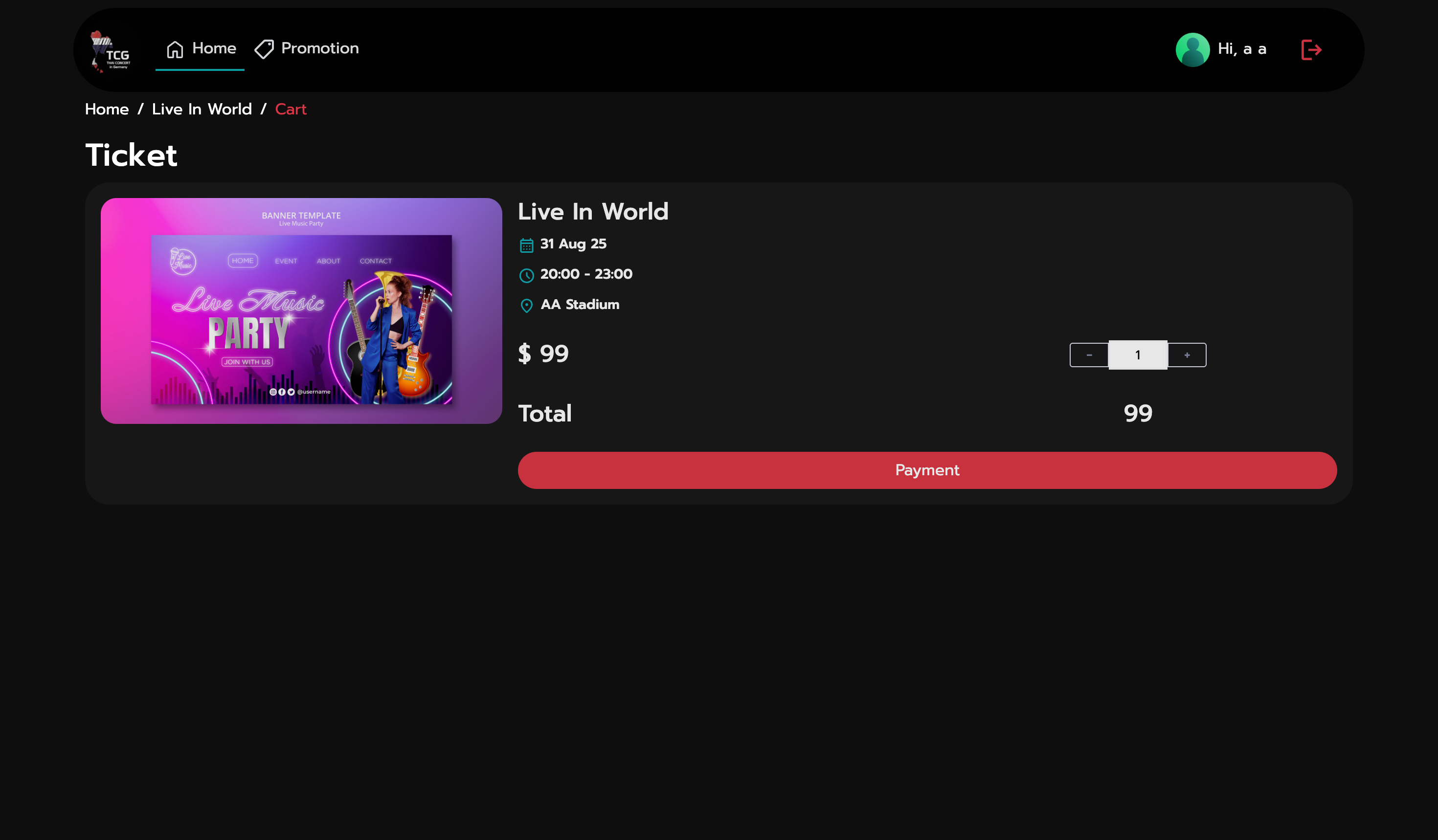Viewport: 1438px width, 840px height.
Task: Click the calendar icon next to date
Action: 526,245
